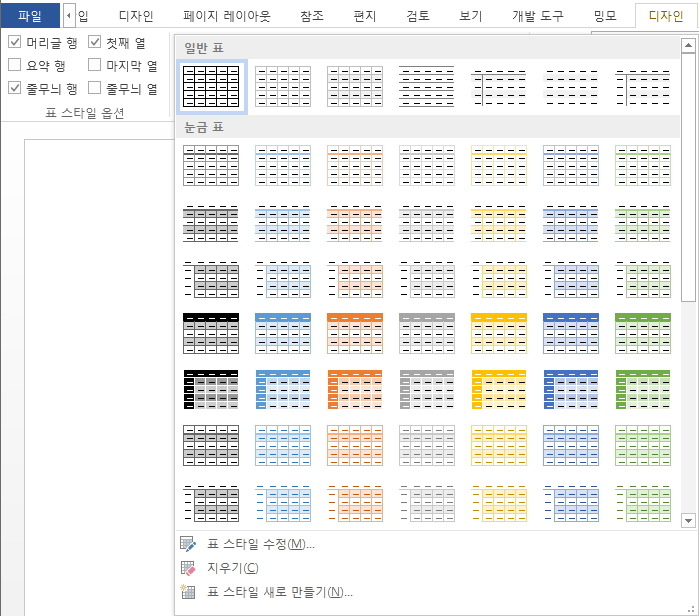Choose the green header and first-column dark table style
Image resolution: width=699 pixels, height=616 pixels.
coord(643,390)
